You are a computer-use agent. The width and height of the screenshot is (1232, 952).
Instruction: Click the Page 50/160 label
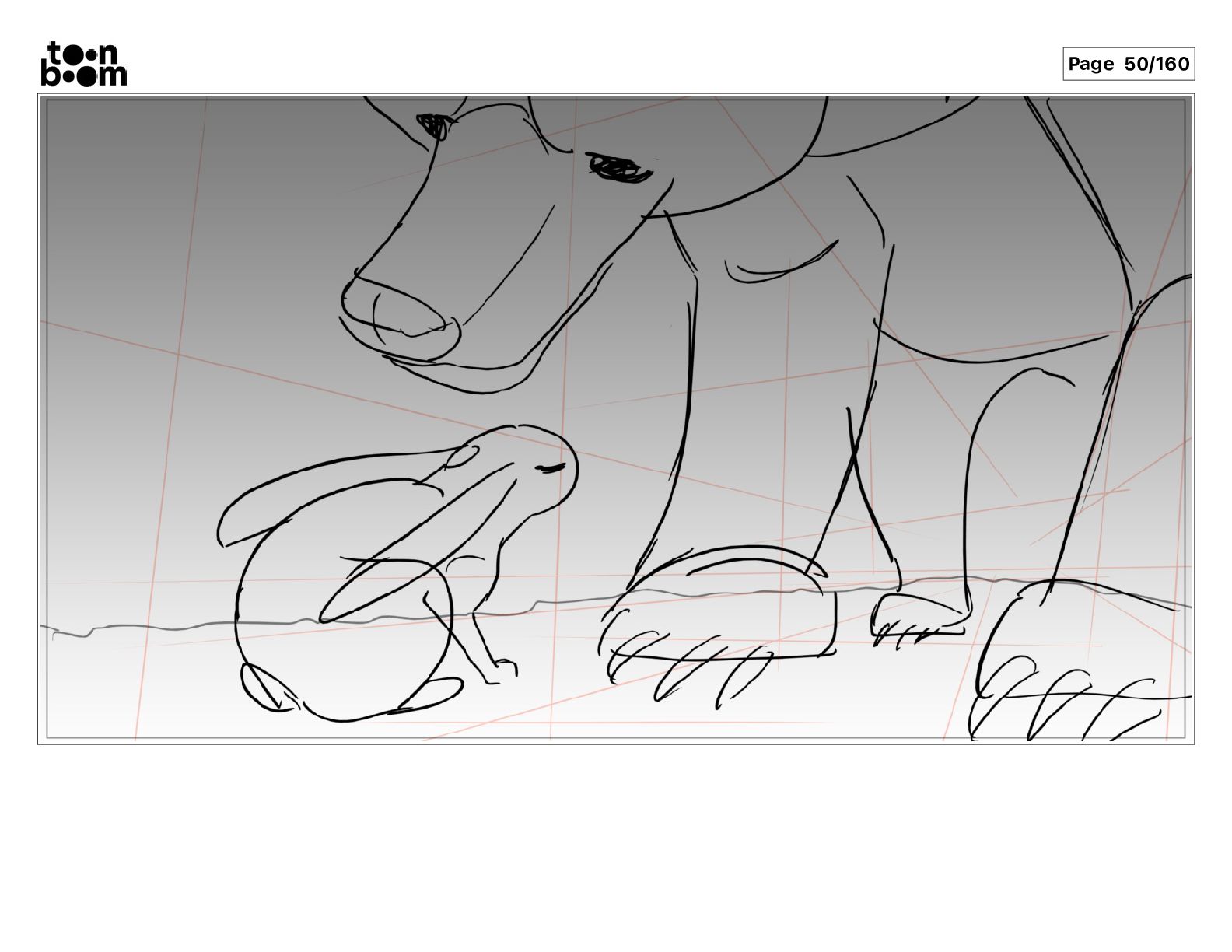1129,64
